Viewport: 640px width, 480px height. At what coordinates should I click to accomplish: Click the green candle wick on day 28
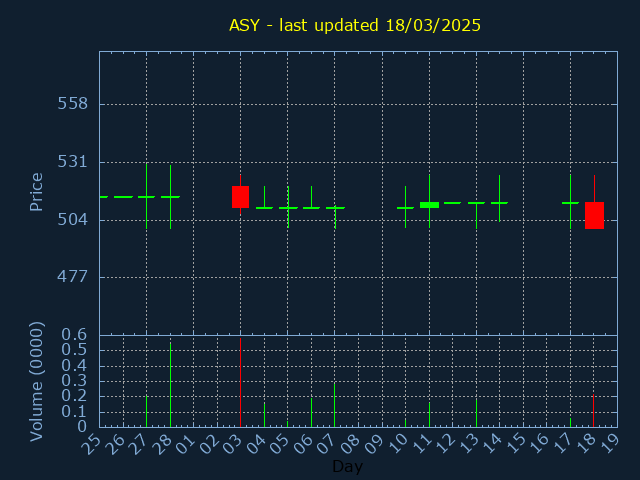coord(170,197)
